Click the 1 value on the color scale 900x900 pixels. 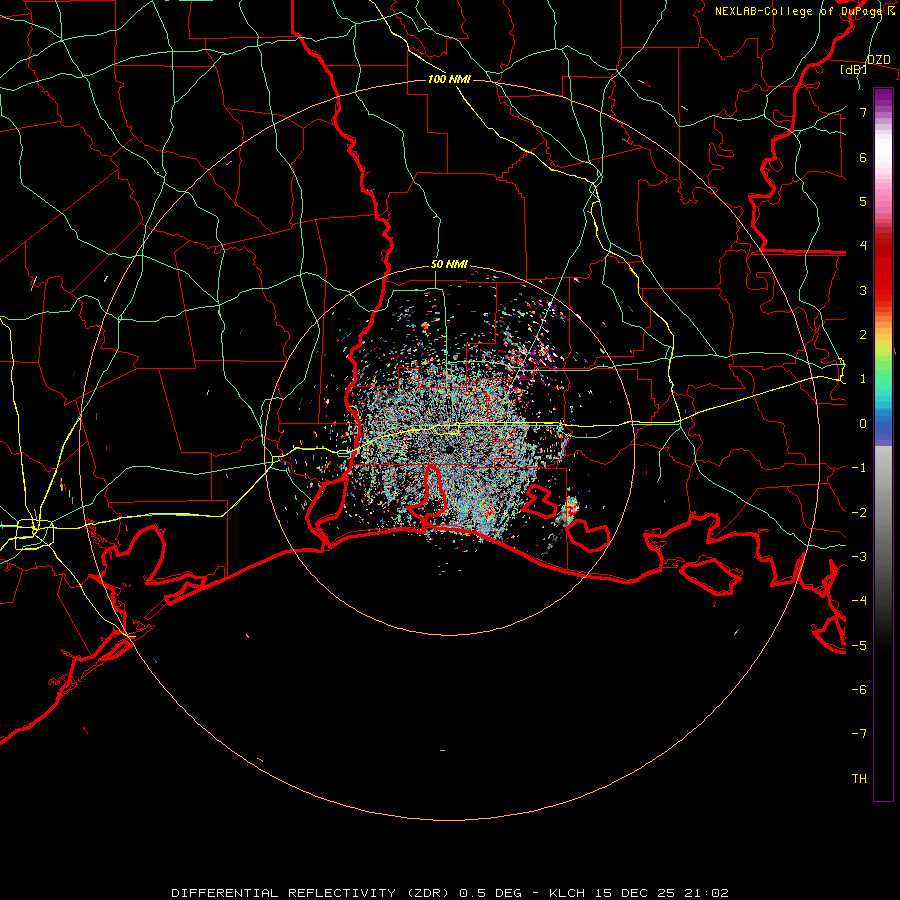tap(863, 379)
